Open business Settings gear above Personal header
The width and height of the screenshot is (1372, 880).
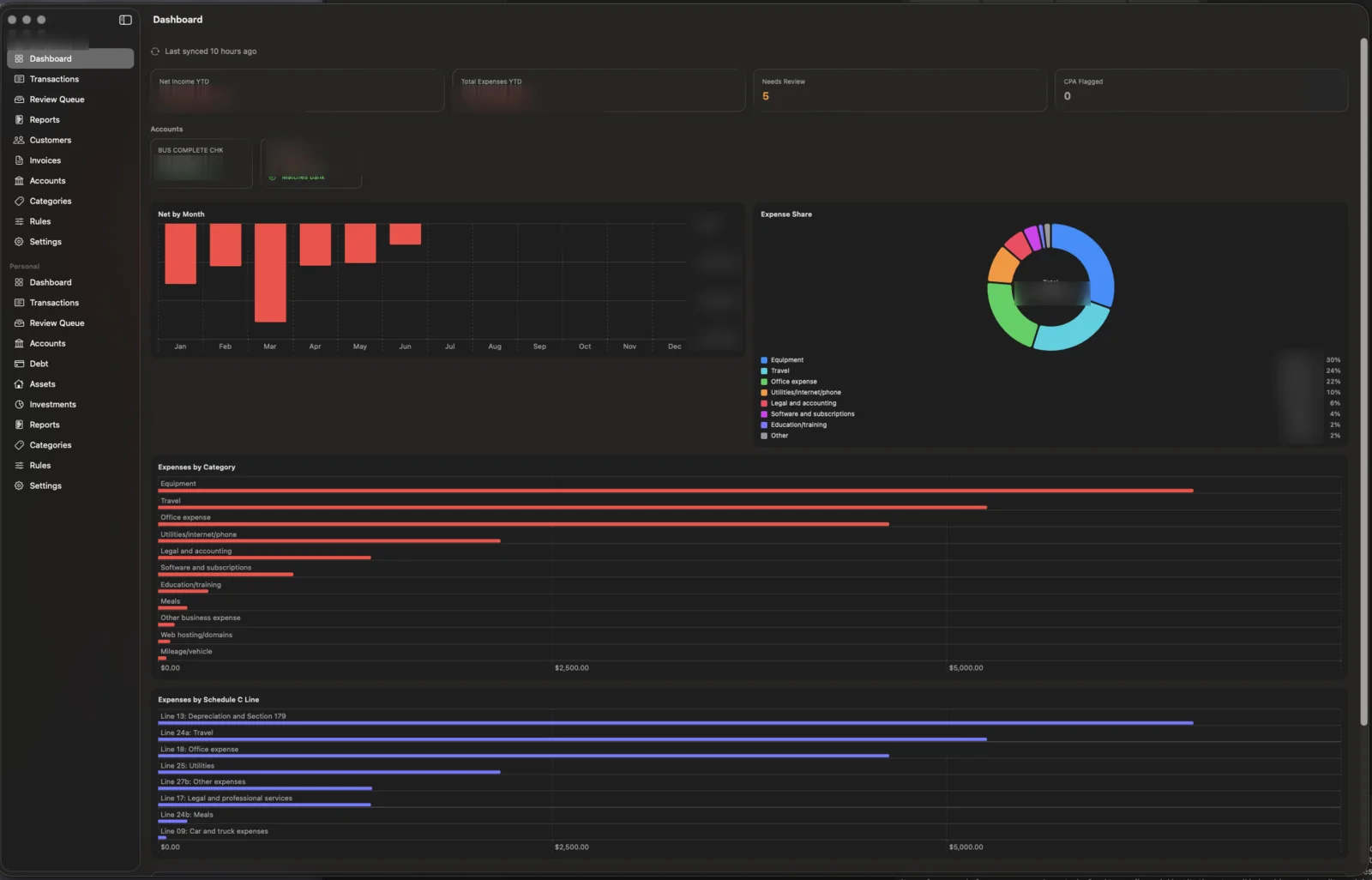pos(19,242)
